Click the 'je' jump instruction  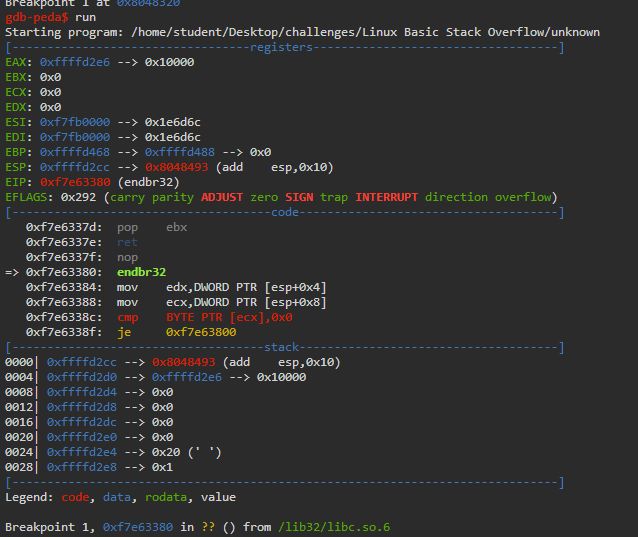124,333
